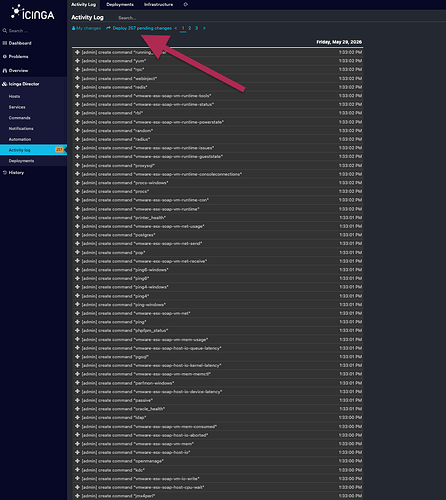Switch to the Deployments tab
Viewport: 446px width, 500px height.
[x=120, y=4]
